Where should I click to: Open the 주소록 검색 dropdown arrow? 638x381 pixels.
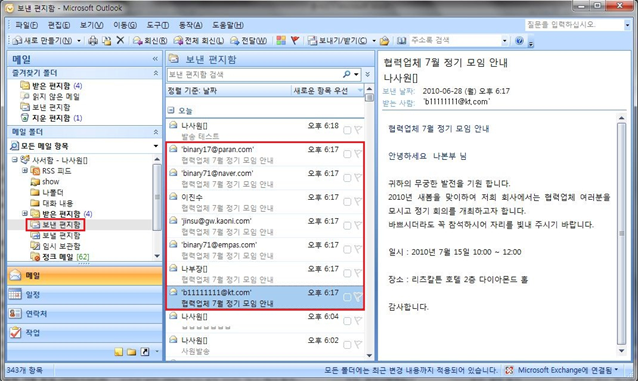pyautogui.click(x=505, y=40)
